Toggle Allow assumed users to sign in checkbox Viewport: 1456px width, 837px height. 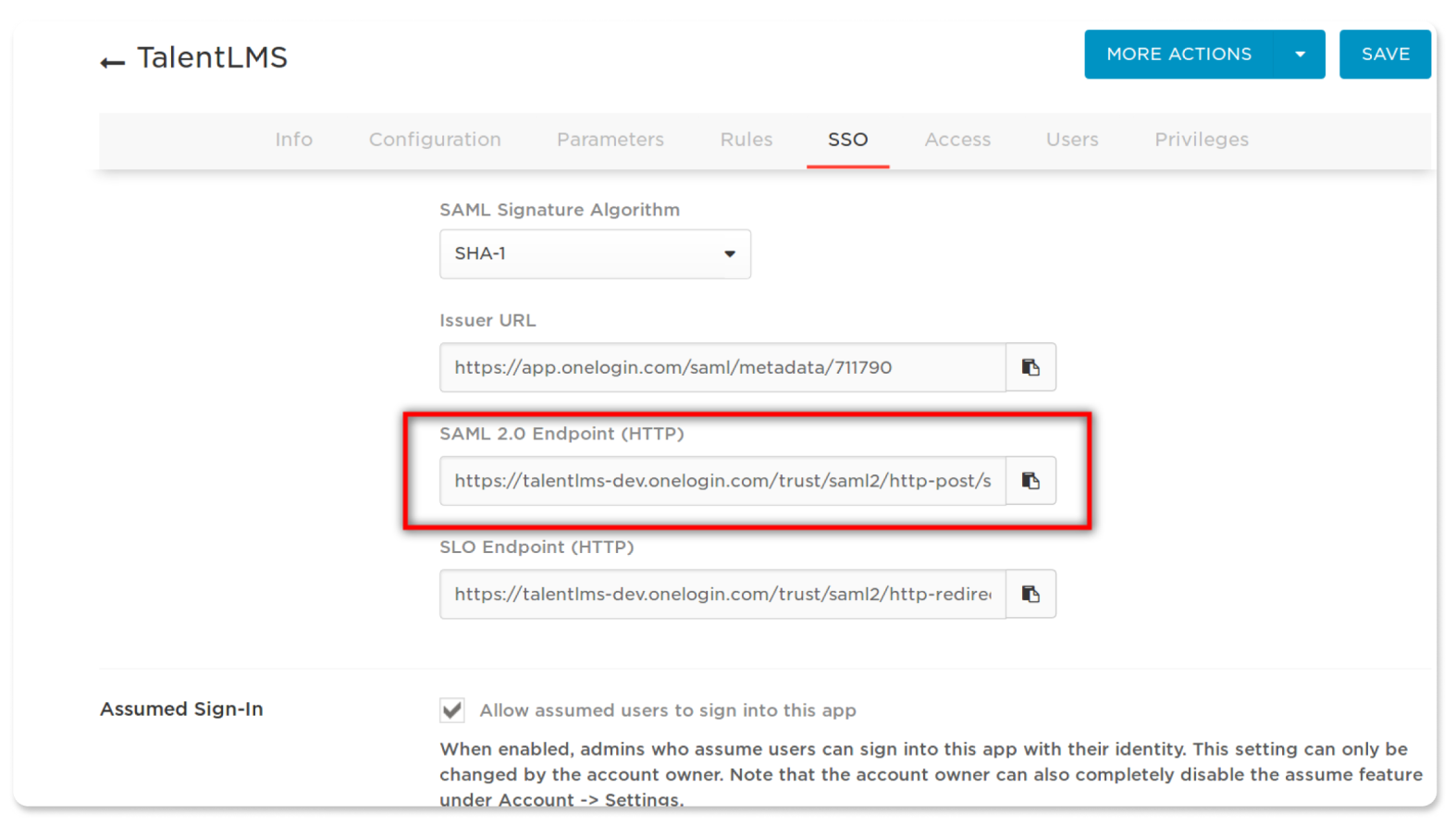click(452, 710)
